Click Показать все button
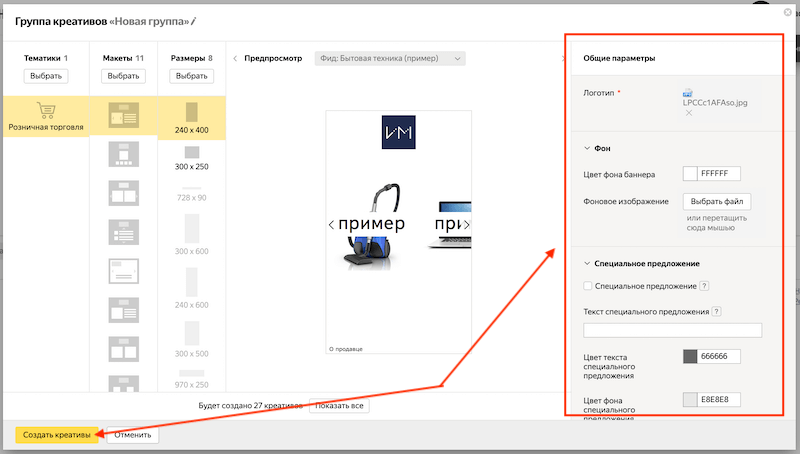Image resolution: width=800 pixels, height=454 pixels. point(339,406)
